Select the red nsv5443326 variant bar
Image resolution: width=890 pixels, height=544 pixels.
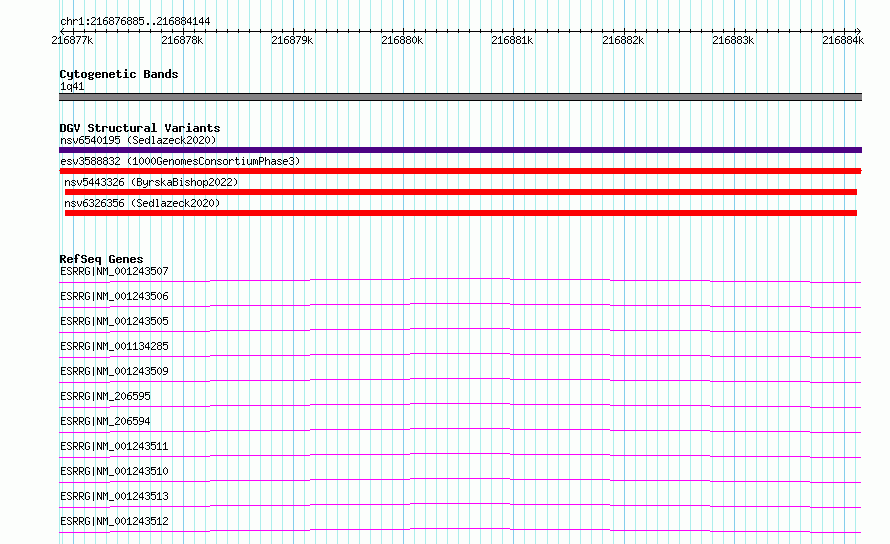461,192
